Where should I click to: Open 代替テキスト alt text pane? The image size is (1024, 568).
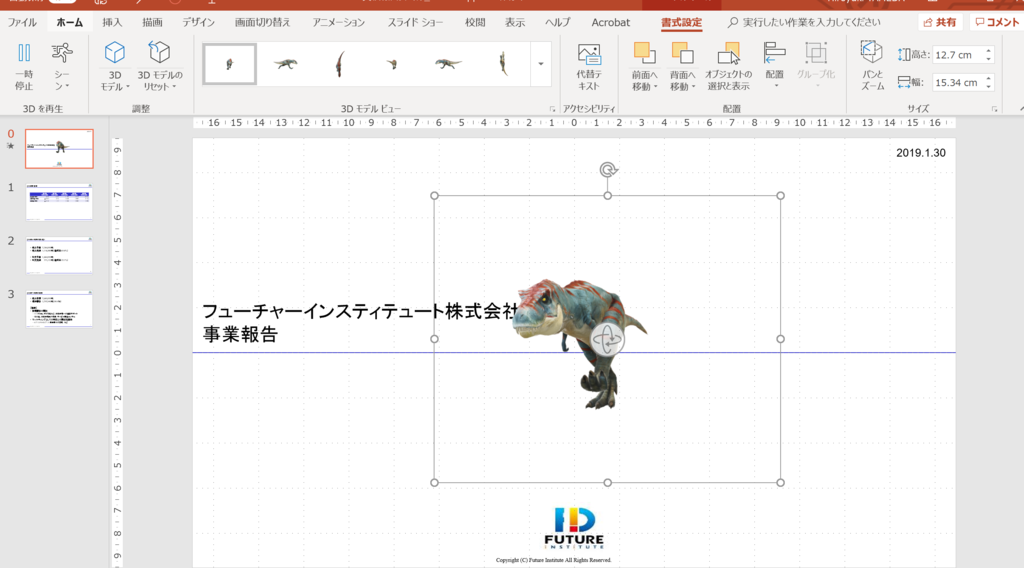[588, 67]
